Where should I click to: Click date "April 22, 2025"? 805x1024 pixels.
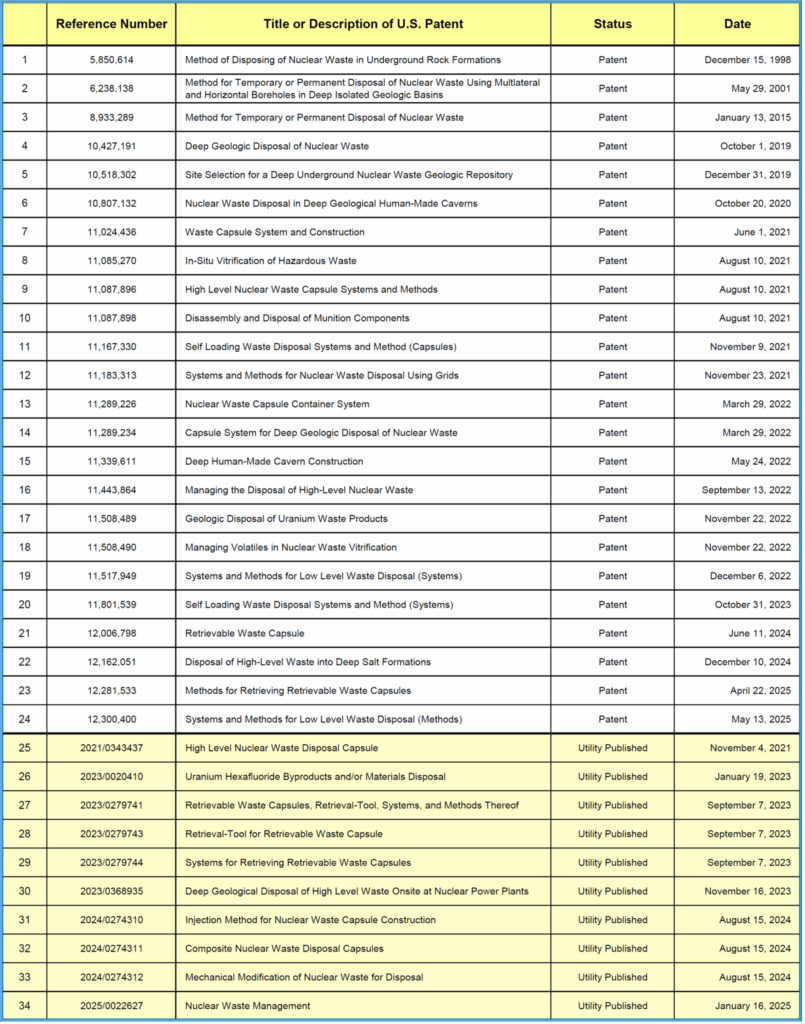click(x=760, y=691)
